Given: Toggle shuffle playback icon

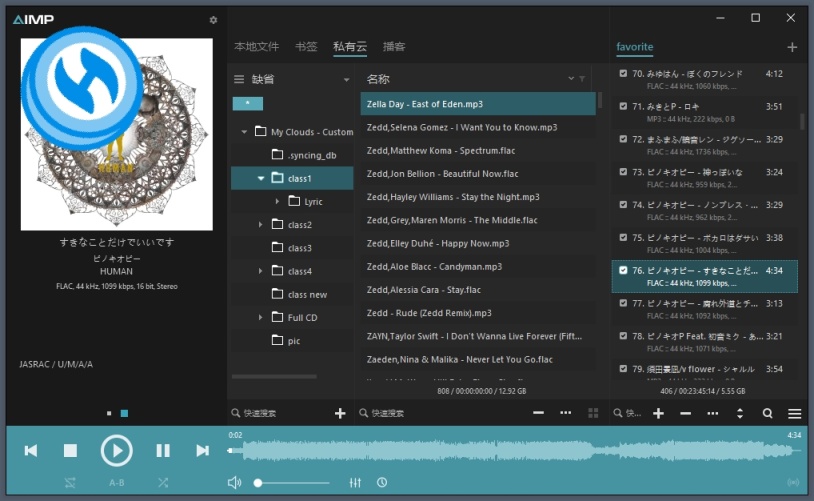Looking at the screenshot, I should point(163,483).
